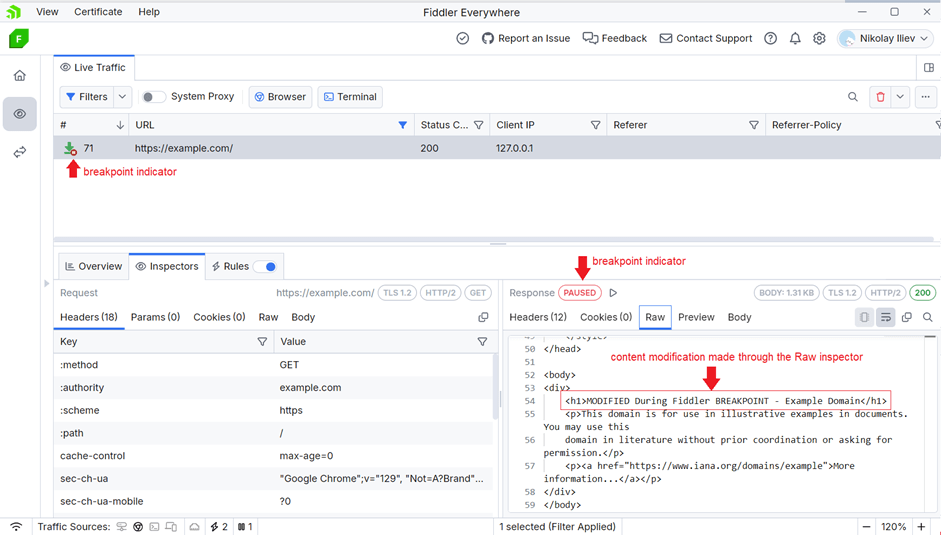The width and height of the screenshot is (941, 535).
Task: Expand the dropdown next to the trash icon
Action: pos(900,97)
